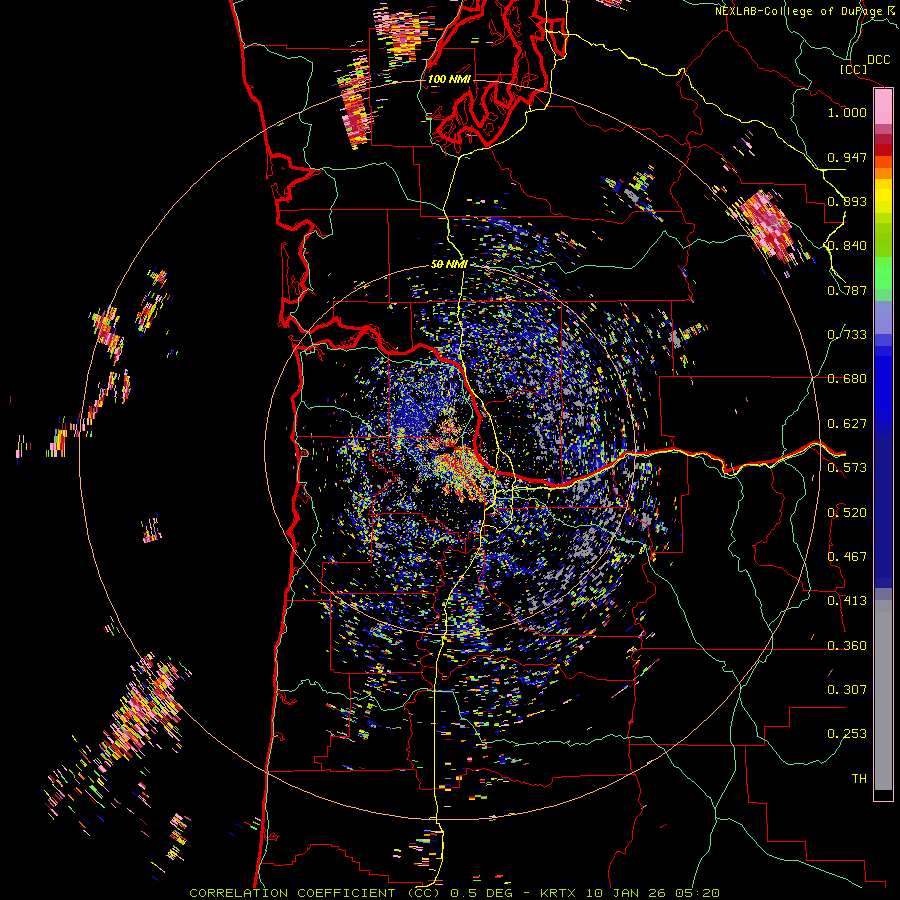This screenshot has width=900, height=900.
Task: Click the 100 NMI range ring label
Action: click(x=449, y=79)
